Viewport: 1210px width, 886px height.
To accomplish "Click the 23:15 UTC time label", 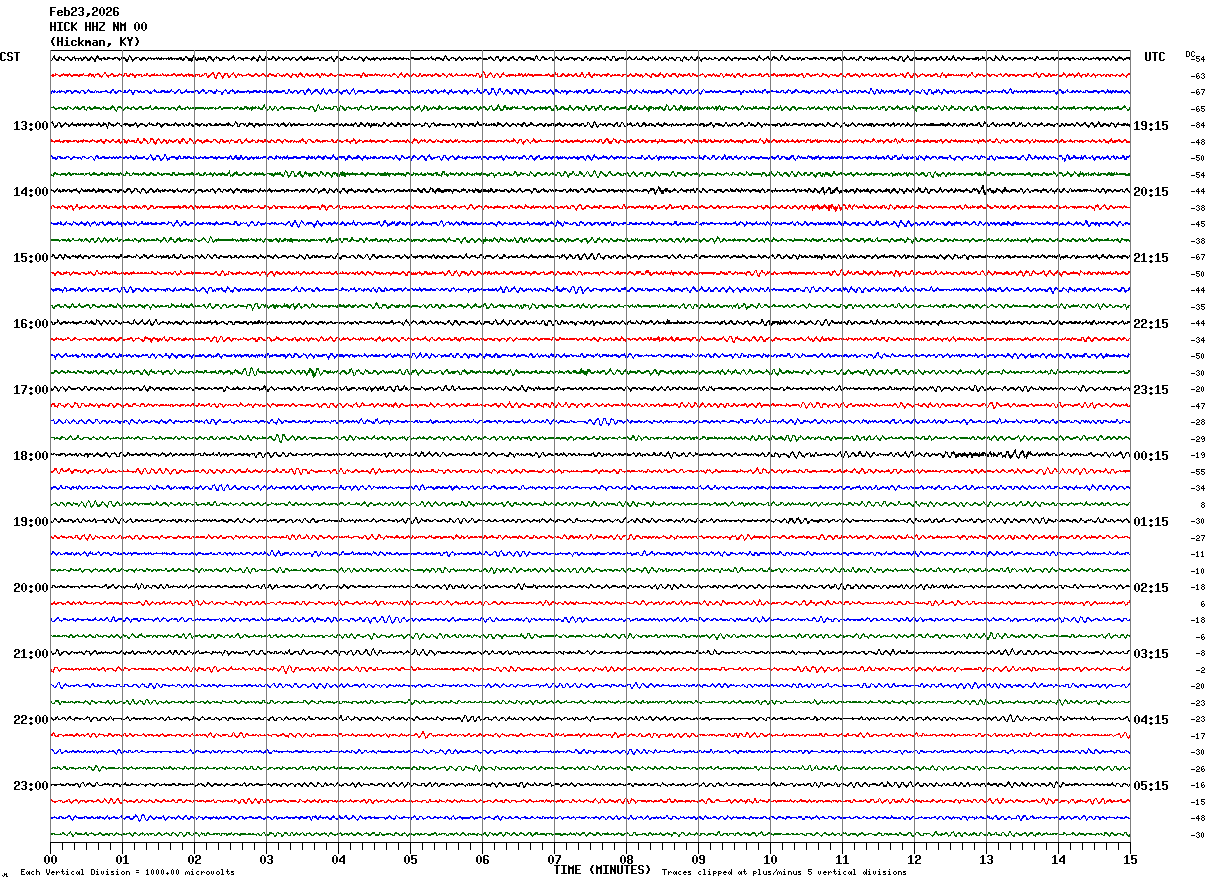I will [x=1151, y=390].
